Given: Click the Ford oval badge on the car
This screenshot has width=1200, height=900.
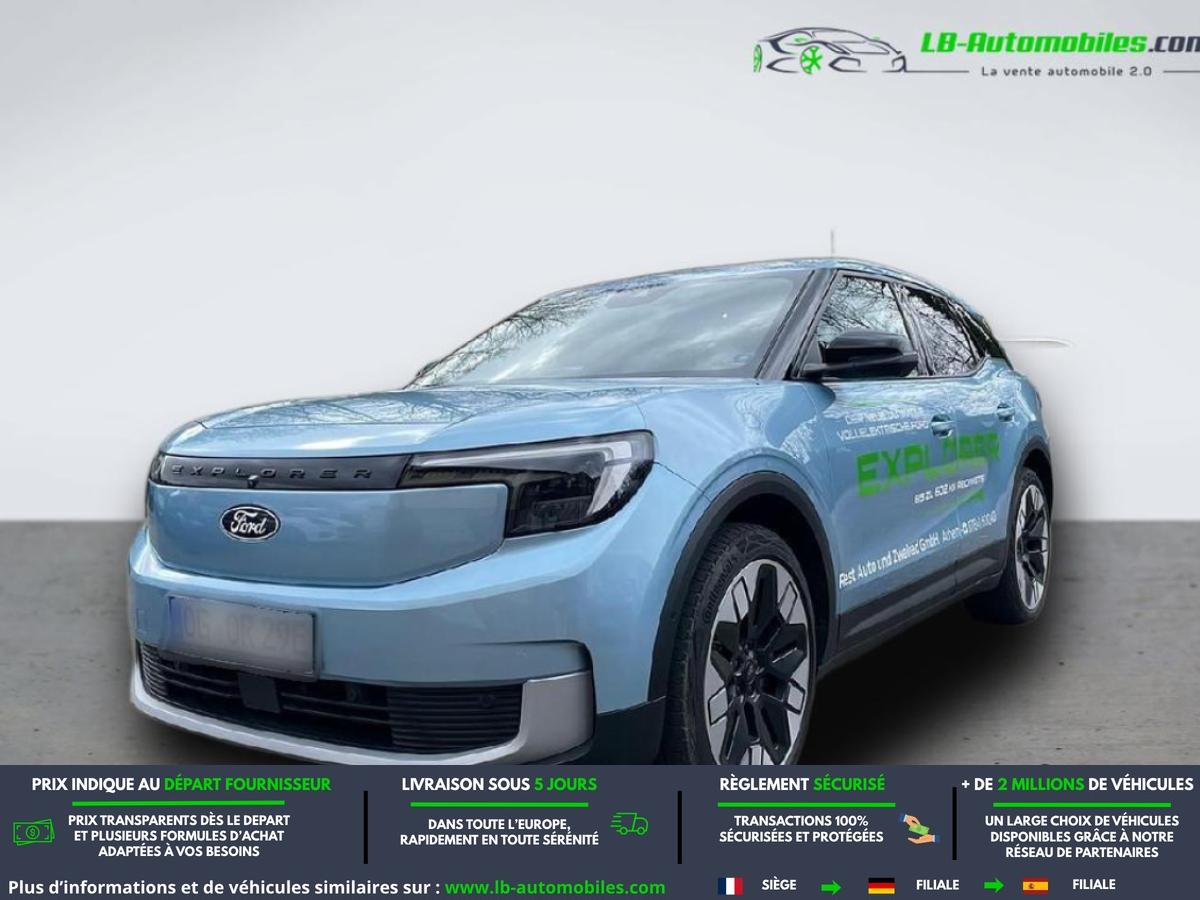Looking at the screenshot, I should coord(249,523).
